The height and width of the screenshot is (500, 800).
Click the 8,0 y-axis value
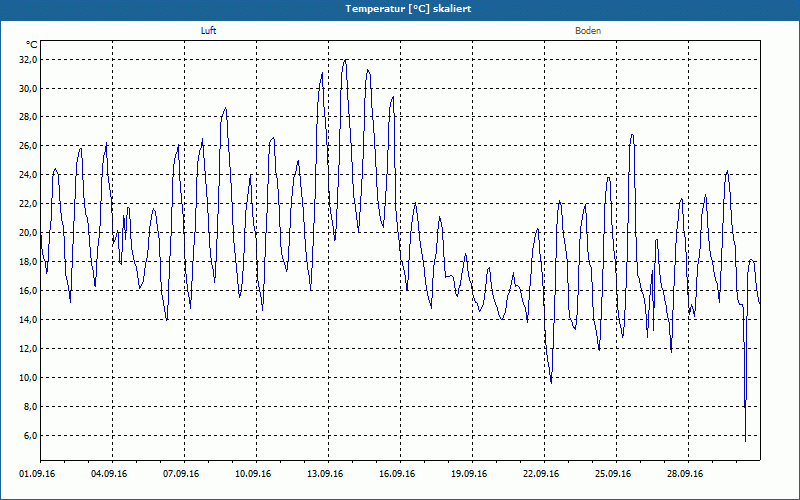click(x=30, y=407)
